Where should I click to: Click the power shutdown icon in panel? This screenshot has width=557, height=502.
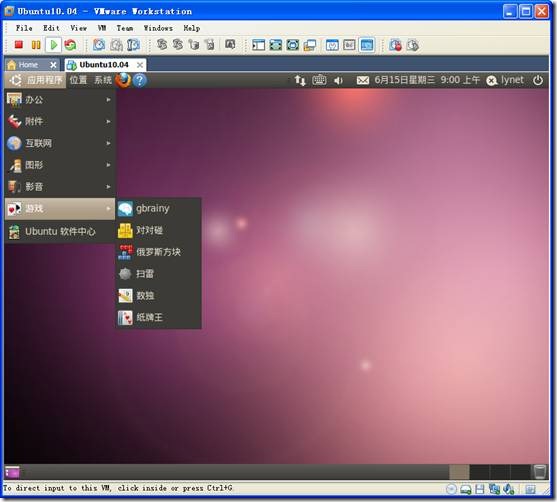point(538,80)
